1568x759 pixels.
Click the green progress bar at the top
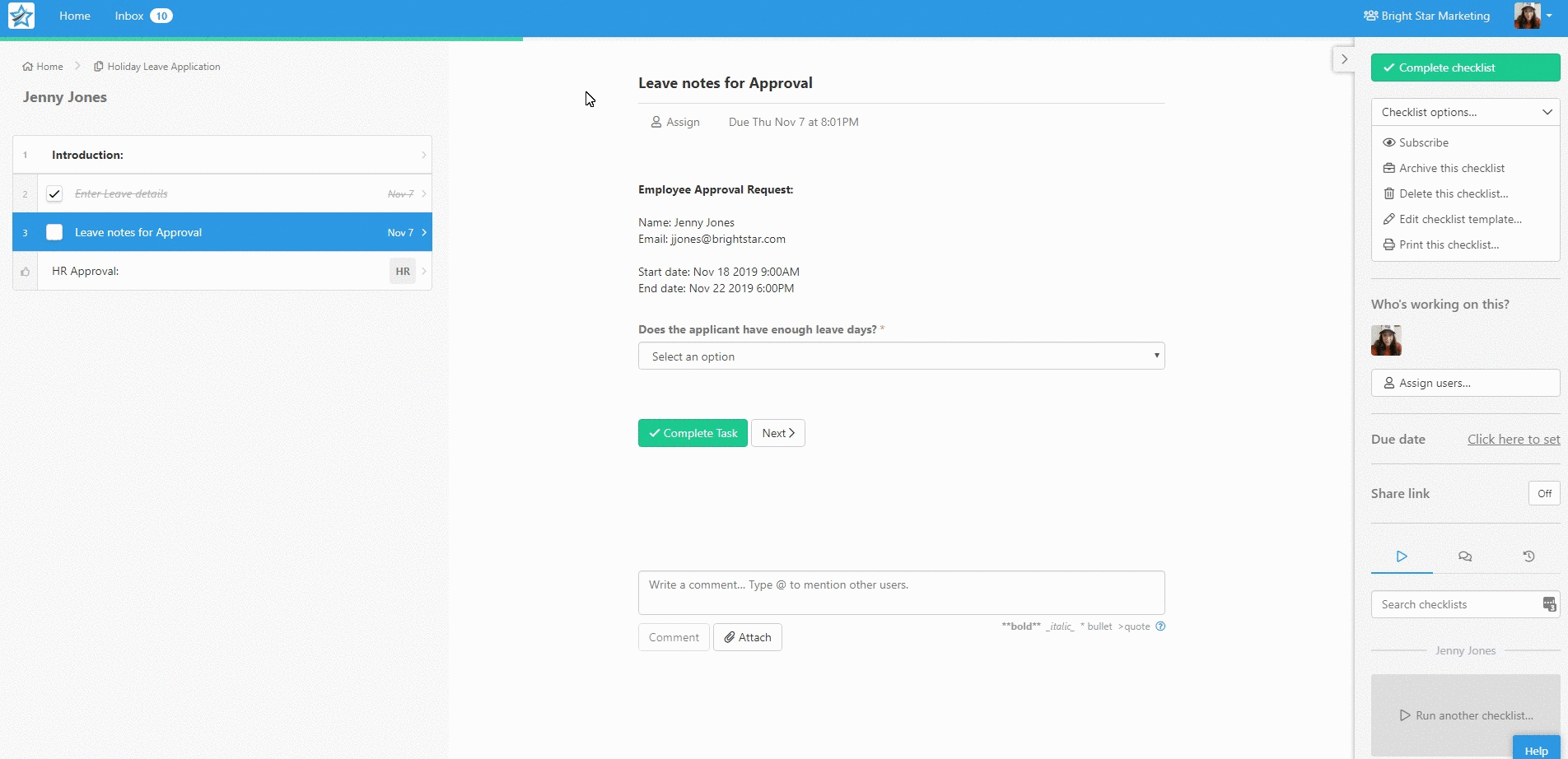262,37
